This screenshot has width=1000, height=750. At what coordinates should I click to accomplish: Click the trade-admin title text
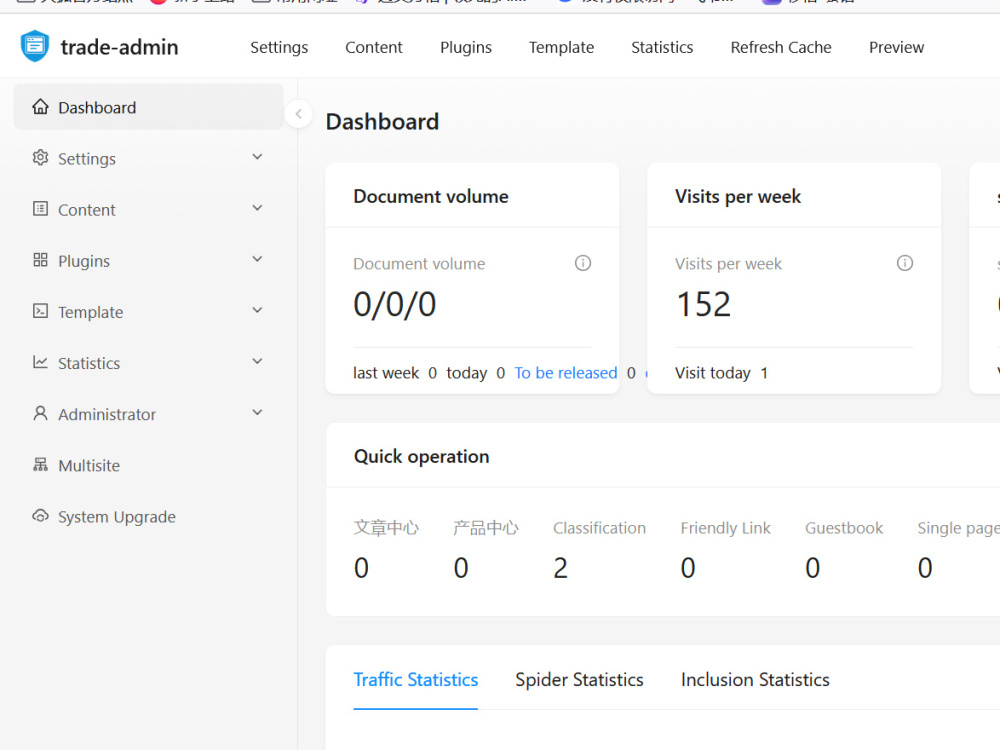click(x=119, y=47)
